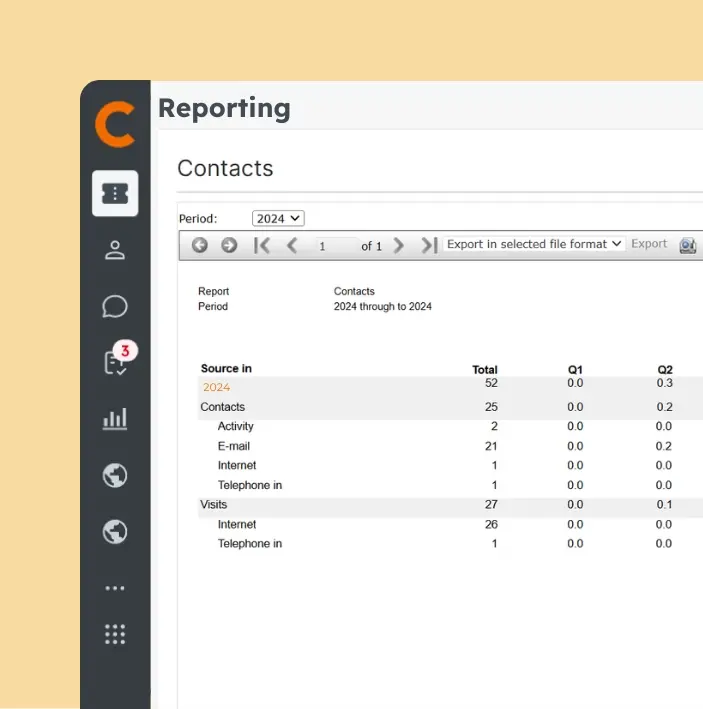Click the orange C logo in the sidebar
The image size is (703, 709).
coord(115,124)
